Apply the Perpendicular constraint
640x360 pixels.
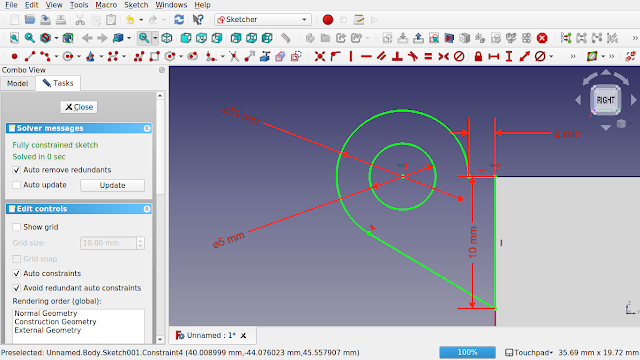(397, 56)
